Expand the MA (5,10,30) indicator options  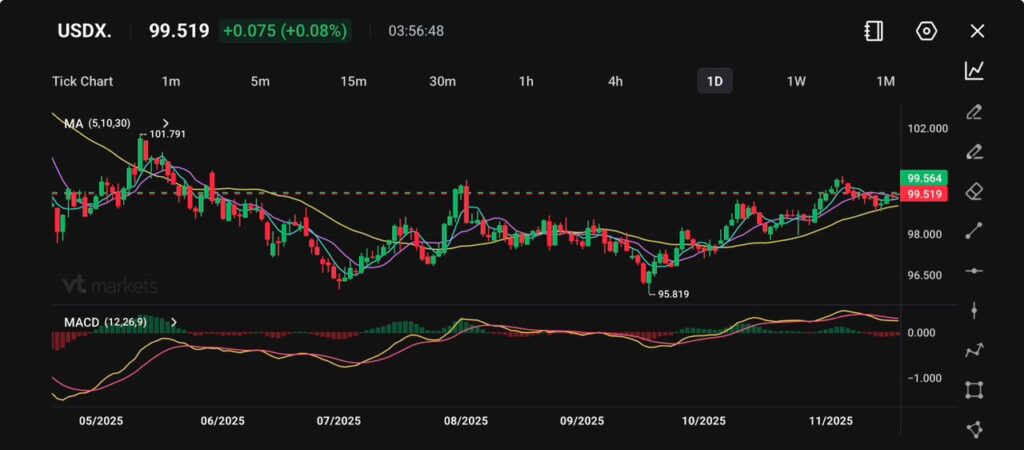pos(165,123)
